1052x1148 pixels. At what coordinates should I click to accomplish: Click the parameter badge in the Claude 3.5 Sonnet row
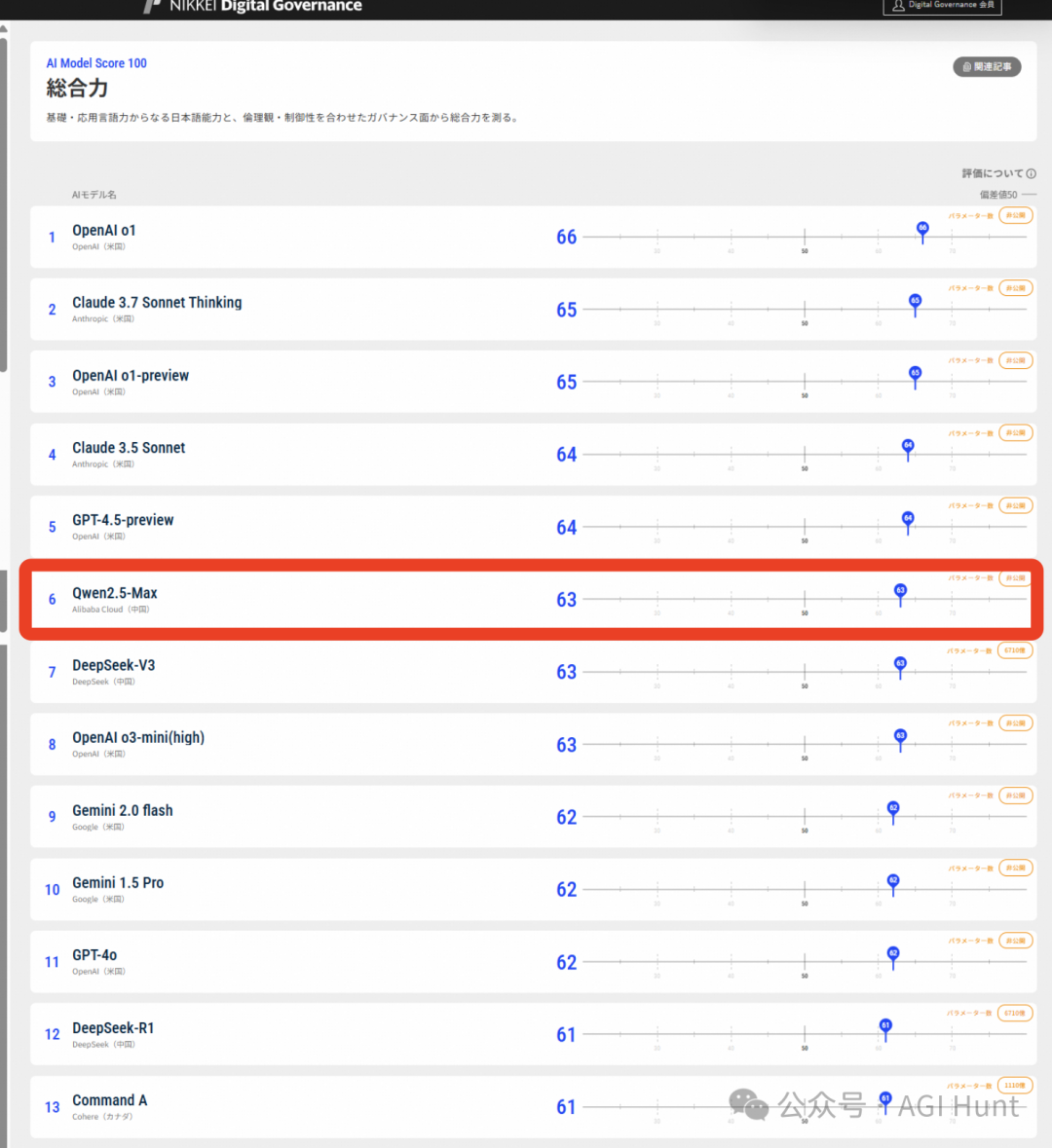(x=1015, y=432)
